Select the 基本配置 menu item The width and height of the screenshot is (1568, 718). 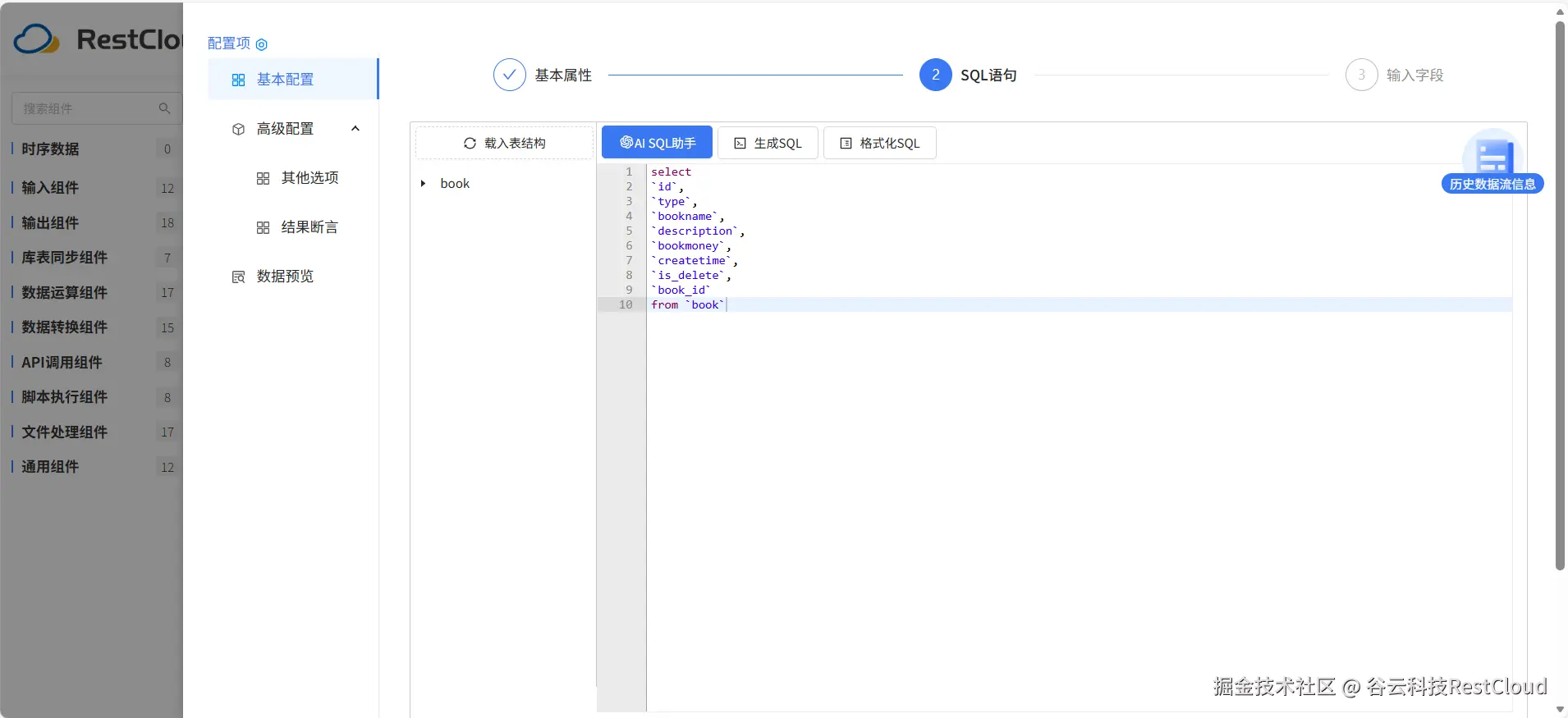click(x=293, y=79)
